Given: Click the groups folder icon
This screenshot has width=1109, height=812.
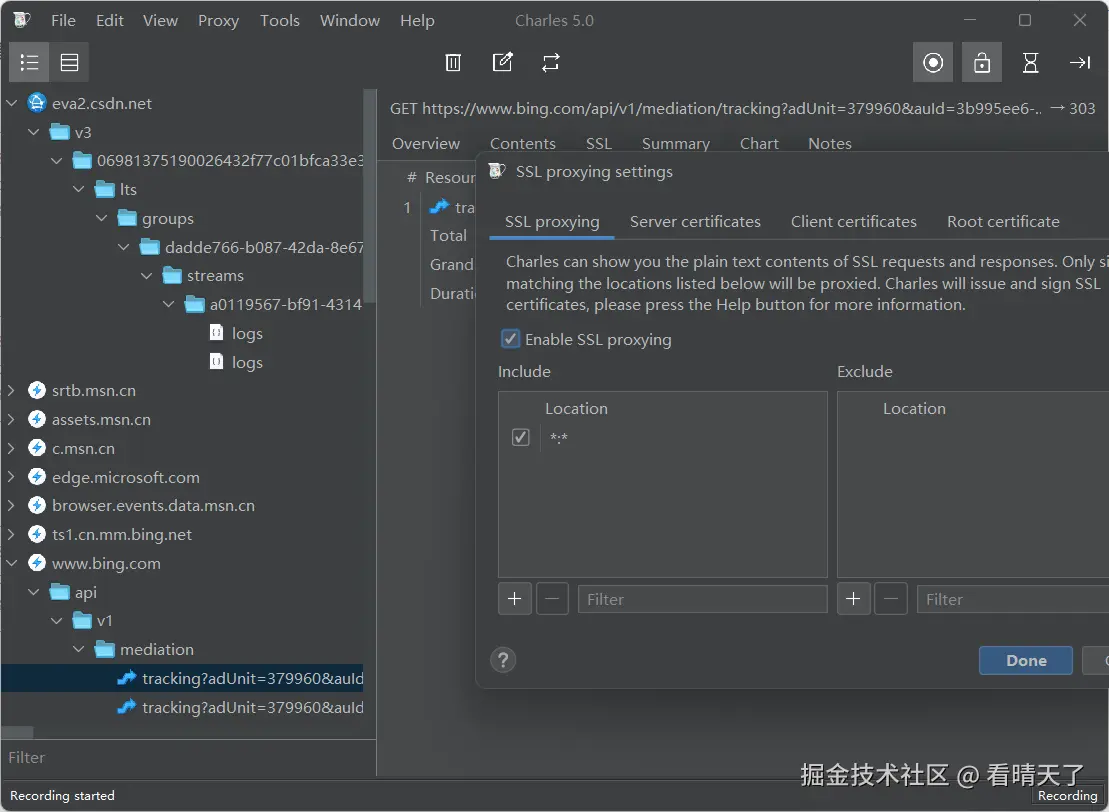Looking at the screenshot, I should [x=127, y=219].
